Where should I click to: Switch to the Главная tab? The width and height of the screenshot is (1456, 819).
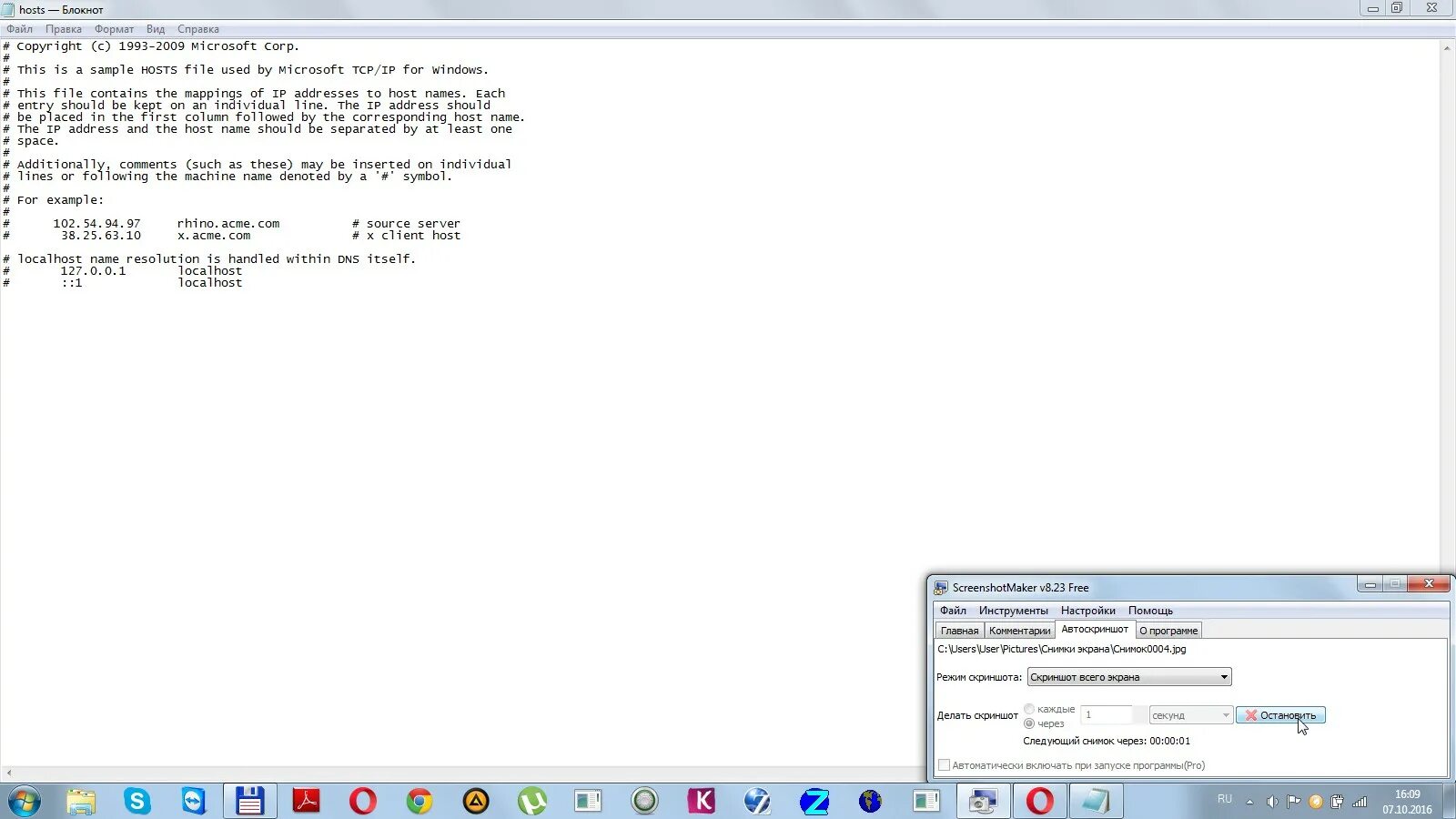pyautogui.click(x=959, y=631)
